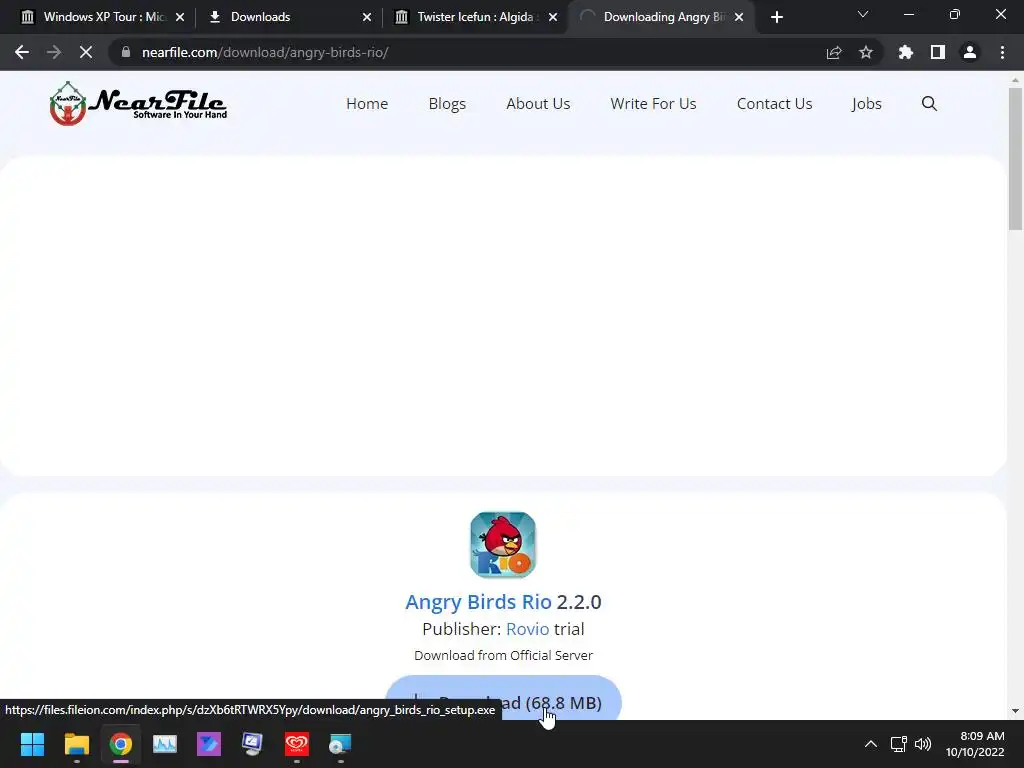Open the Home menu item
The height and width of the screenshot is (768, 1024).
pyautogui.click(x=367, y=103)
